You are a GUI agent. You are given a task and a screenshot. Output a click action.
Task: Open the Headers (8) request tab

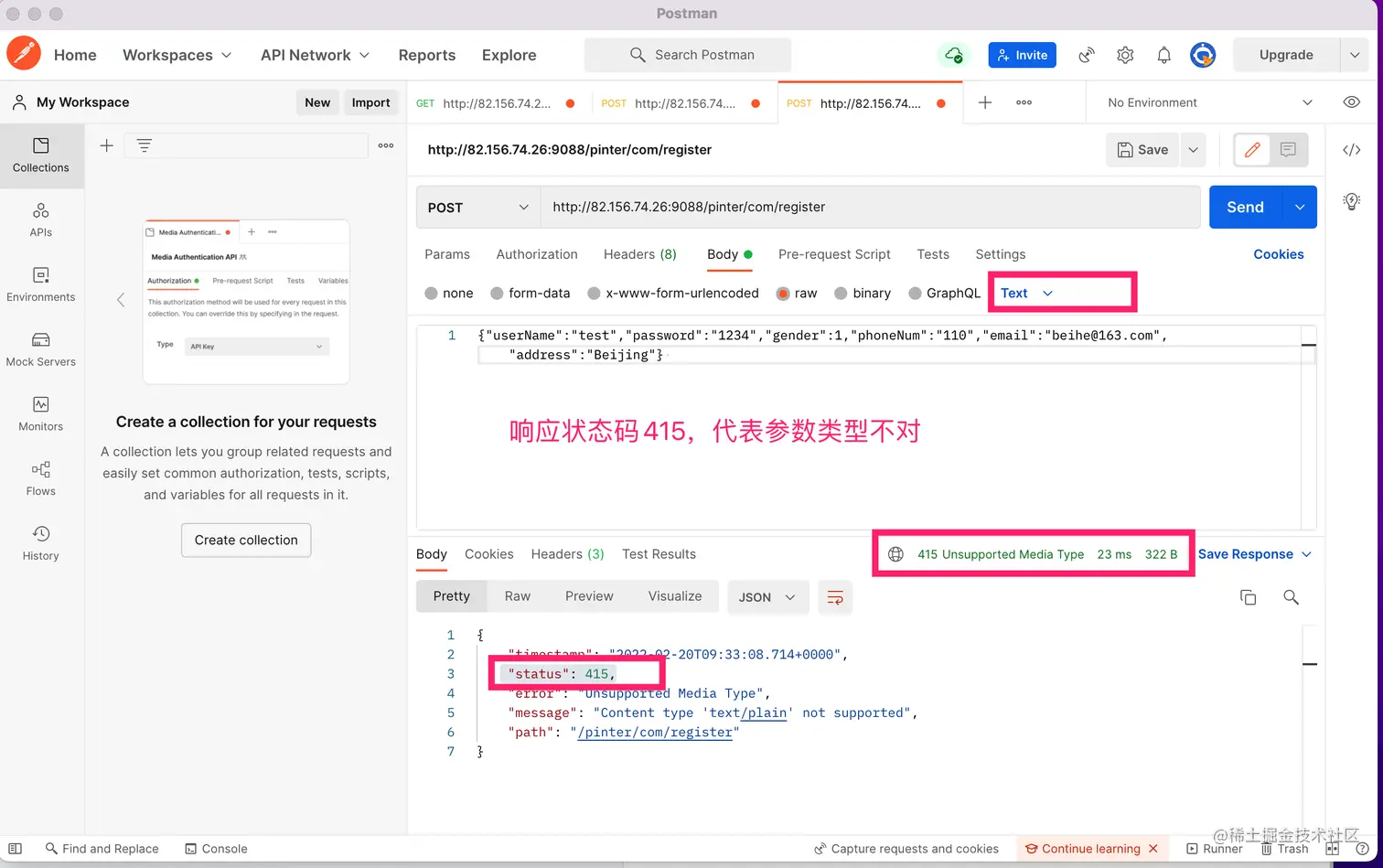click(x=640, y=254)
